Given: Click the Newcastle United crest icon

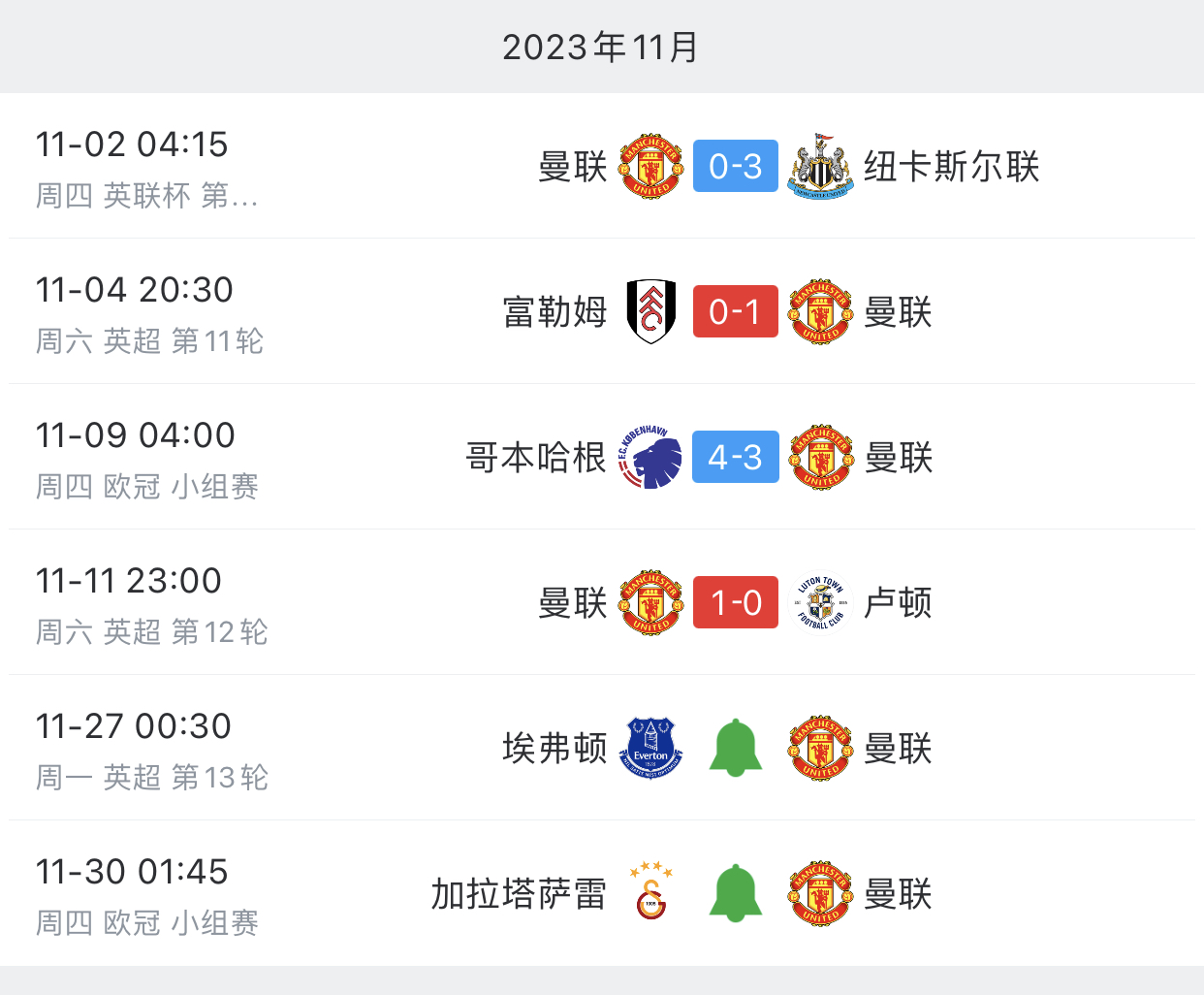Looking at the screenshot, I should point(820,167).
